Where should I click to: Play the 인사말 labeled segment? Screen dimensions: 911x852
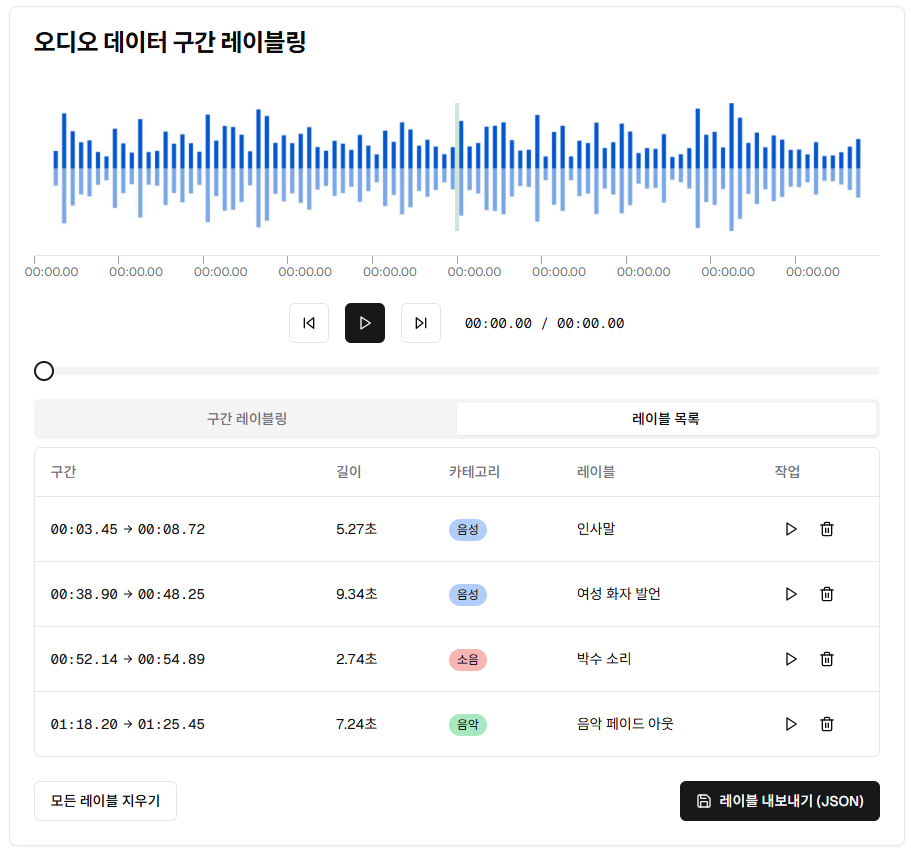click(790, 528)
